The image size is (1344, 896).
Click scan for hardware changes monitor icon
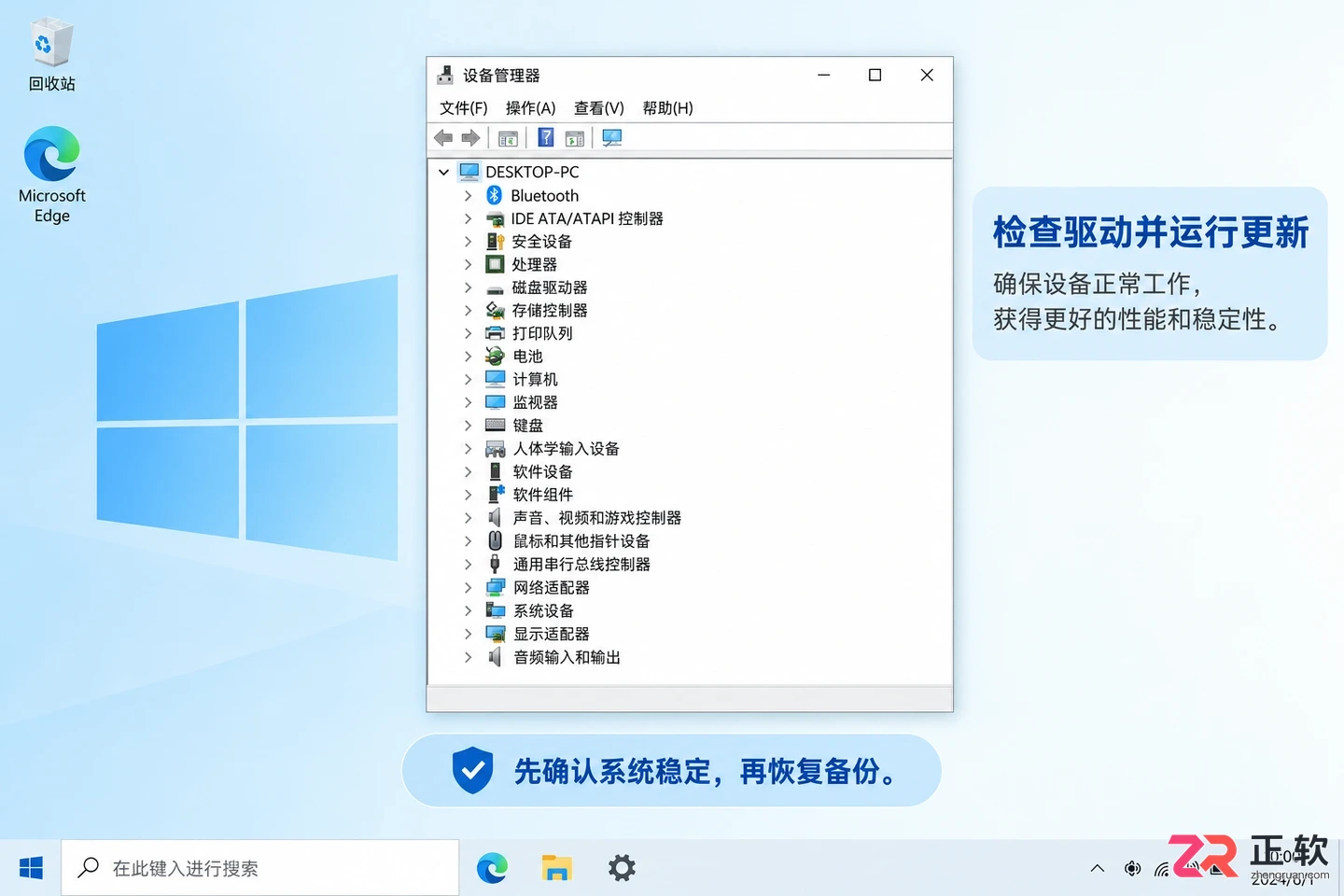(x=611, y=138)
